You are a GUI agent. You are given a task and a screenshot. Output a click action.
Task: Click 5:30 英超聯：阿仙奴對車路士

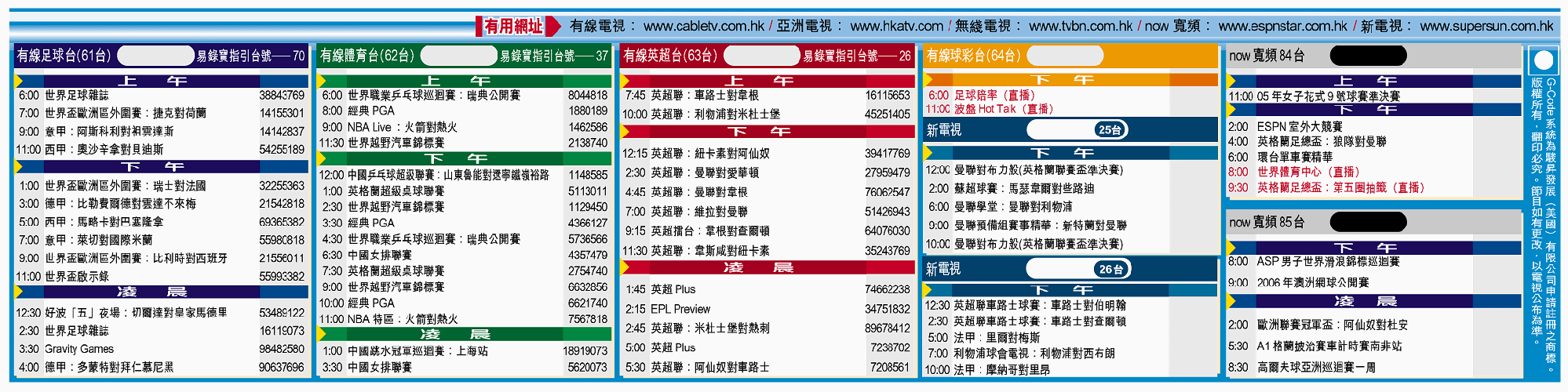[x=768, y=367]
